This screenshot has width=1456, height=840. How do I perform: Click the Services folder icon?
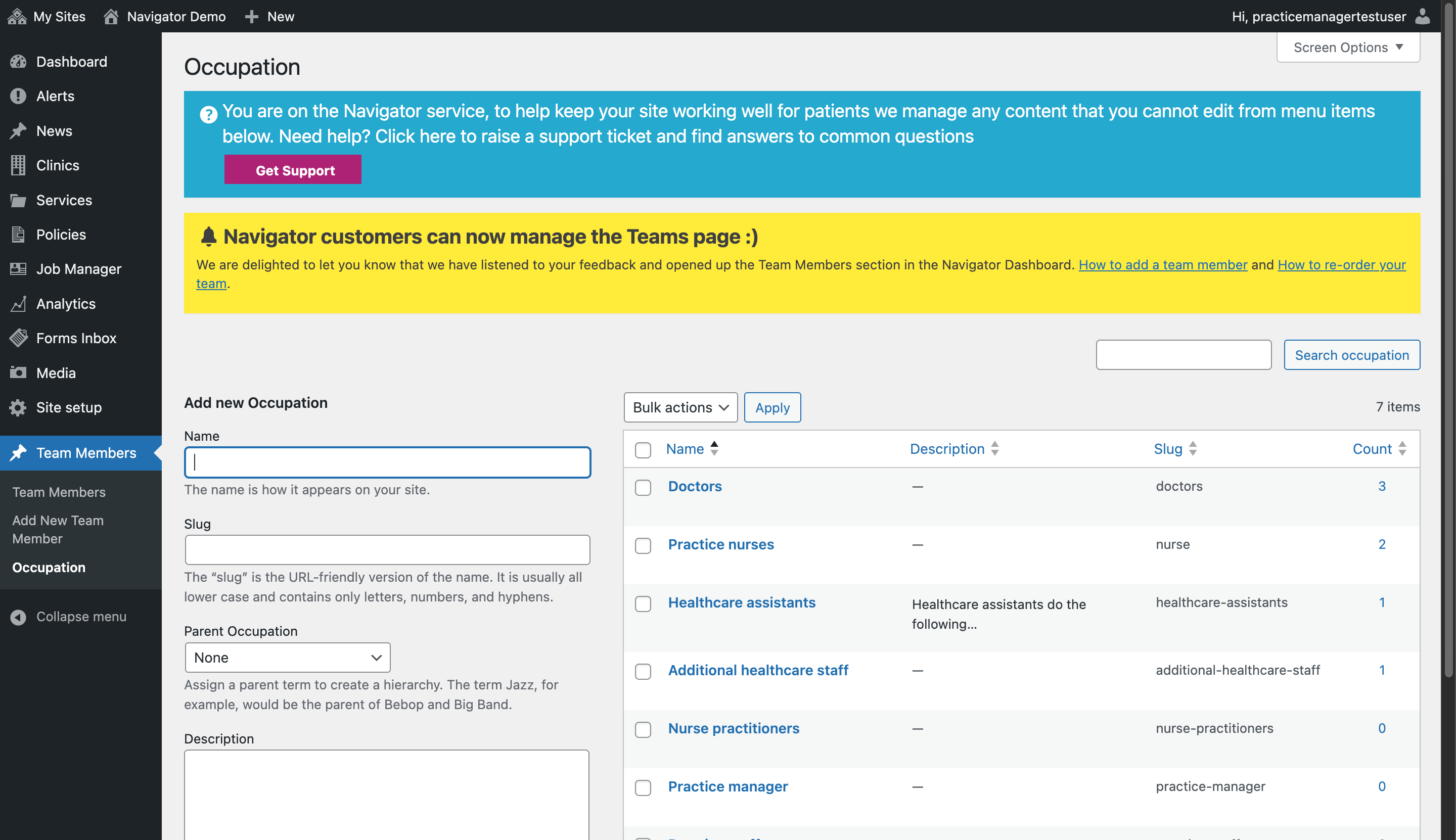tap(19, 200)
